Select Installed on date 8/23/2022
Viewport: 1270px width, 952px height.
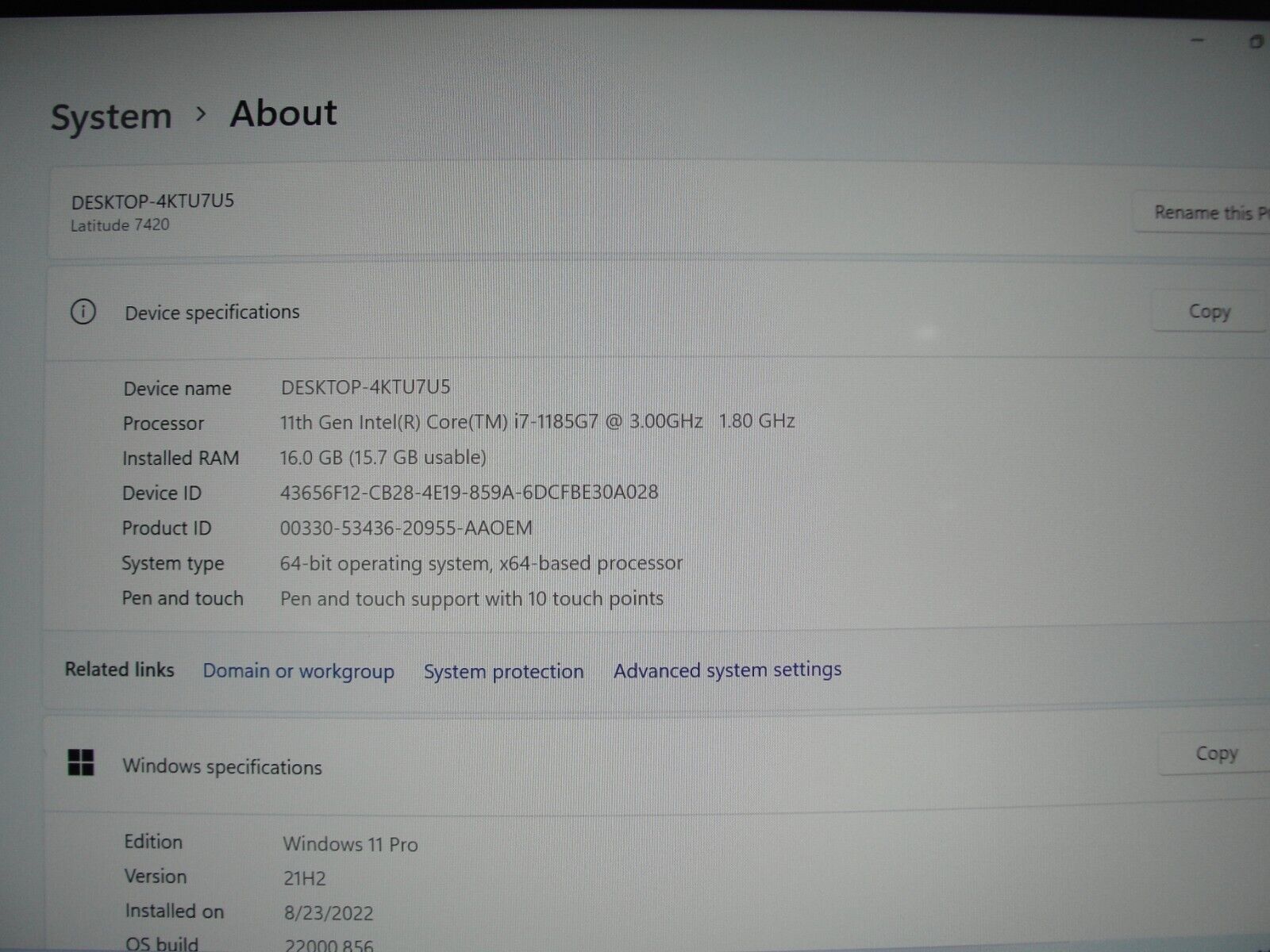[x=329, y=913]
